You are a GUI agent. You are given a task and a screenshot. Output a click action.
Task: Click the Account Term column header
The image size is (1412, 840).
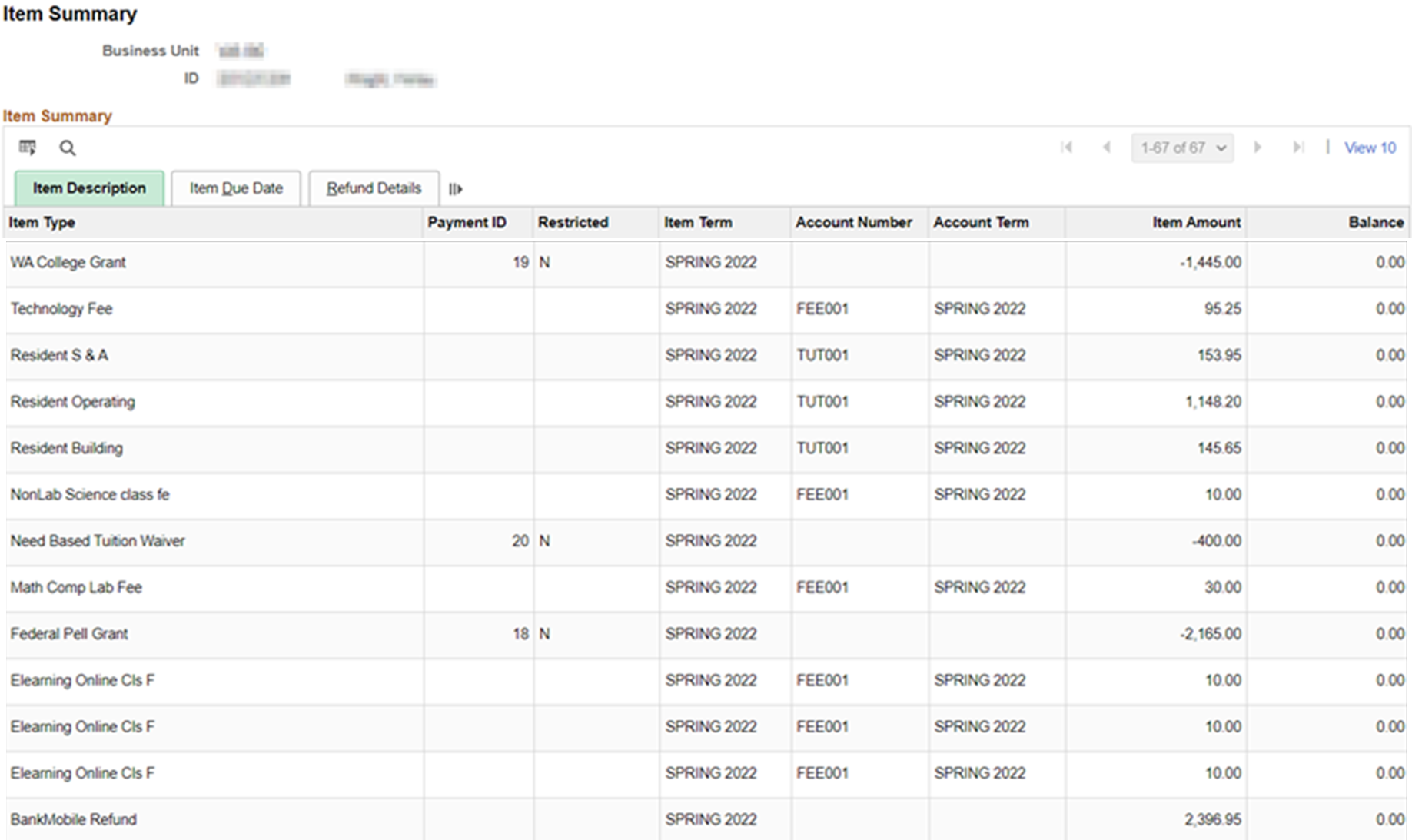tap(981, 223)
